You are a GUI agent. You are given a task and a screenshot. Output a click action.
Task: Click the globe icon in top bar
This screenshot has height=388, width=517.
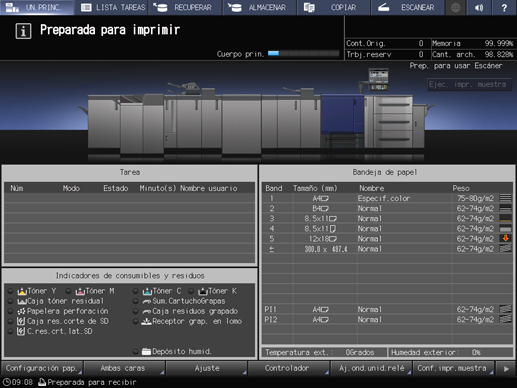point(456,7)
